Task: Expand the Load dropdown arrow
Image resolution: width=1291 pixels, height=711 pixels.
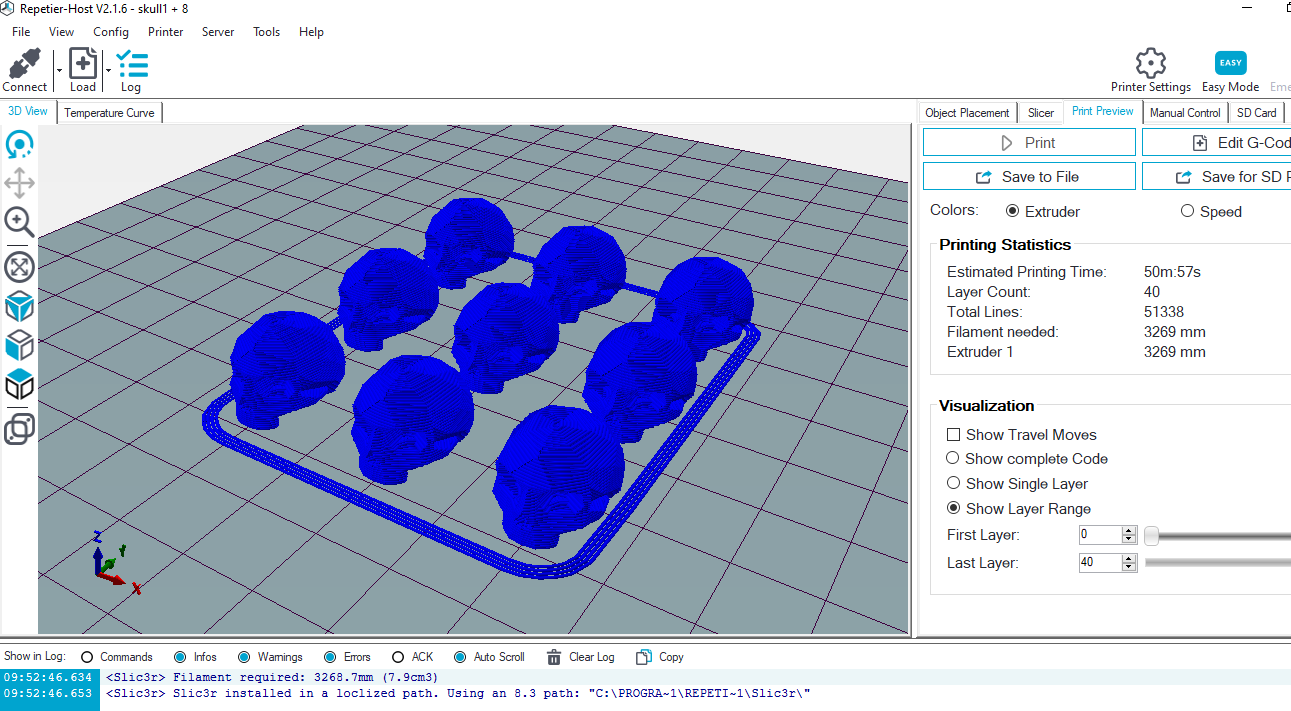Action: pyautogui.click(x=108, y=71)
